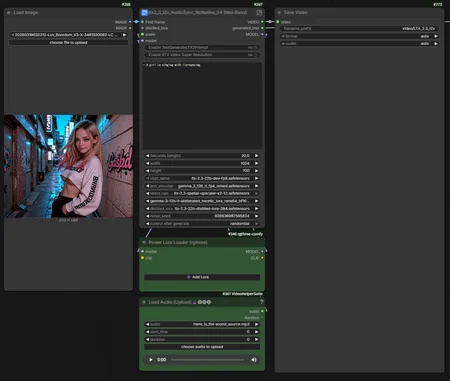Click the collapse dot on Power Lora Loader node
Screen dimensions: 450x381
click(144, 242)
